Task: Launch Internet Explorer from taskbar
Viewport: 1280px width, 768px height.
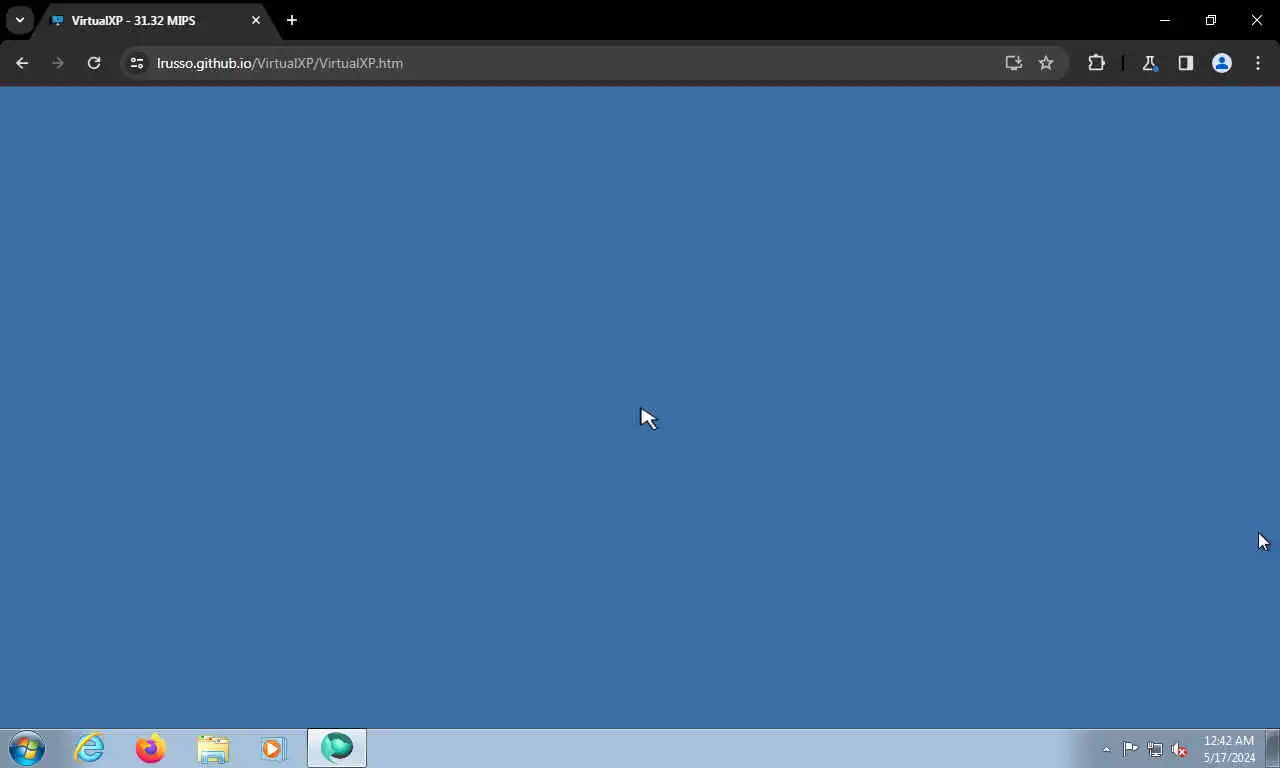Action: tap(89, 748)
